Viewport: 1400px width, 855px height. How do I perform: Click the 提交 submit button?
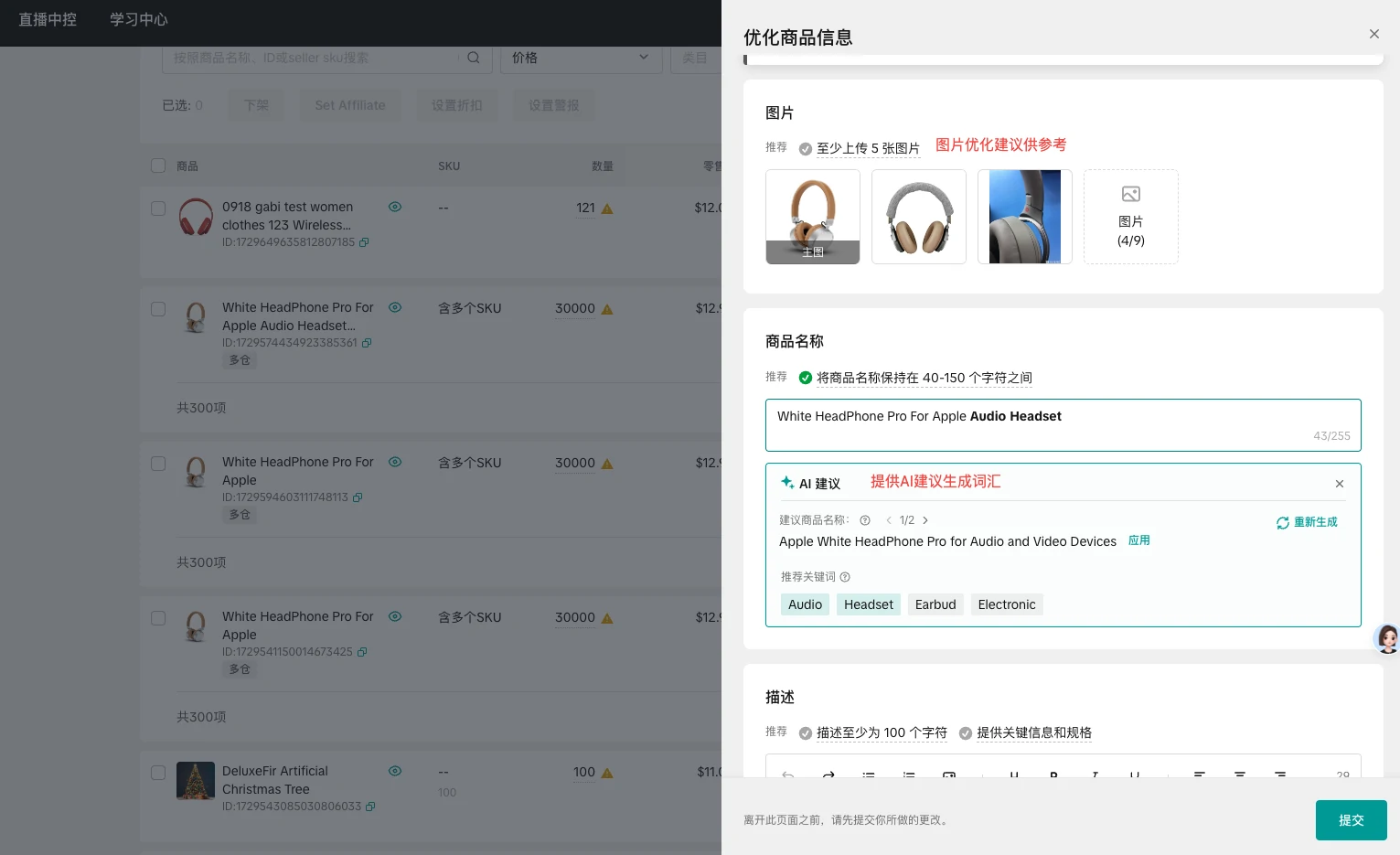pos(1351,819)
